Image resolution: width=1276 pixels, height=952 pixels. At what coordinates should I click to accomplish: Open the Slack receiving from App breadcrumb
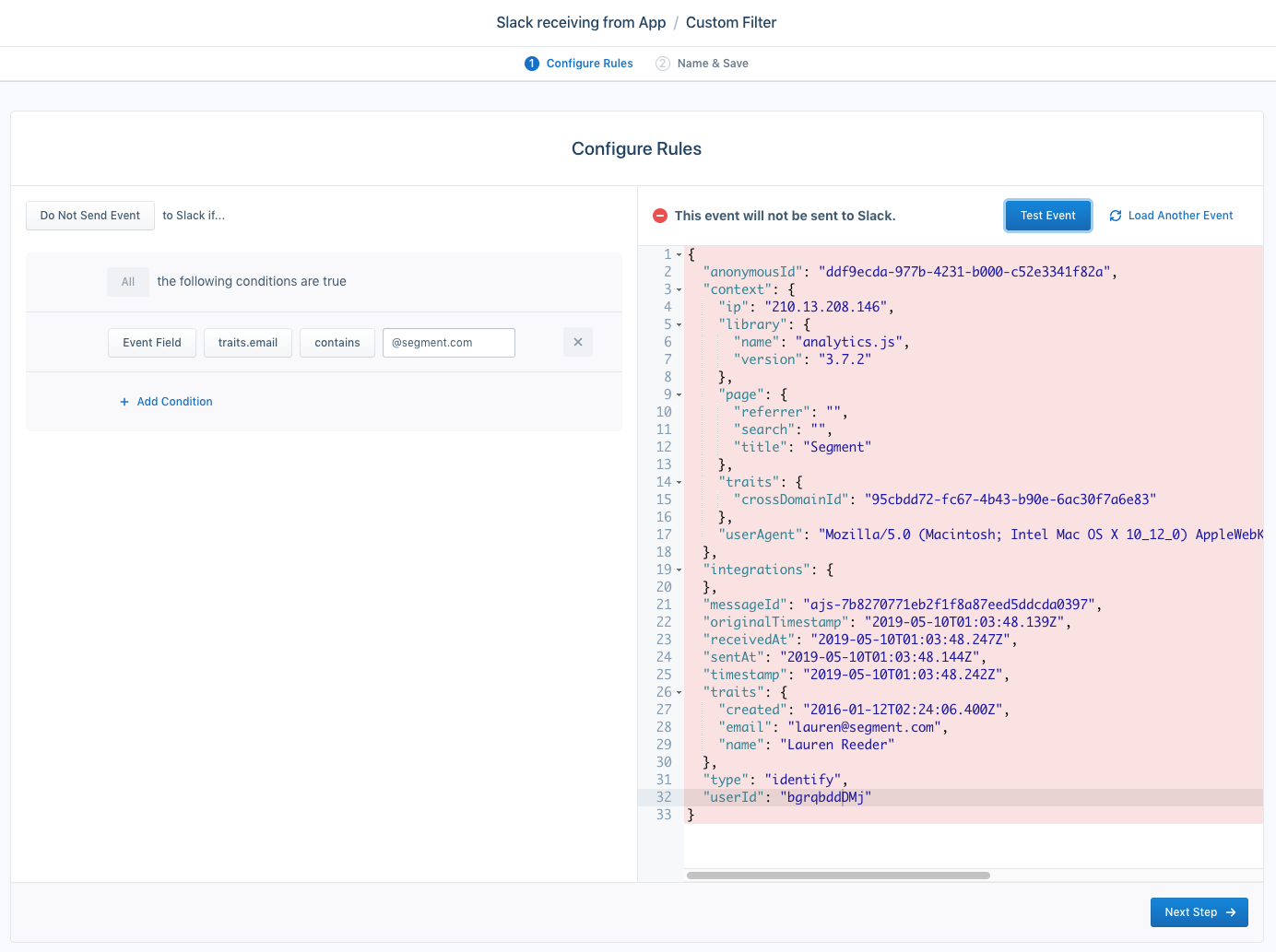click(581, 22)
